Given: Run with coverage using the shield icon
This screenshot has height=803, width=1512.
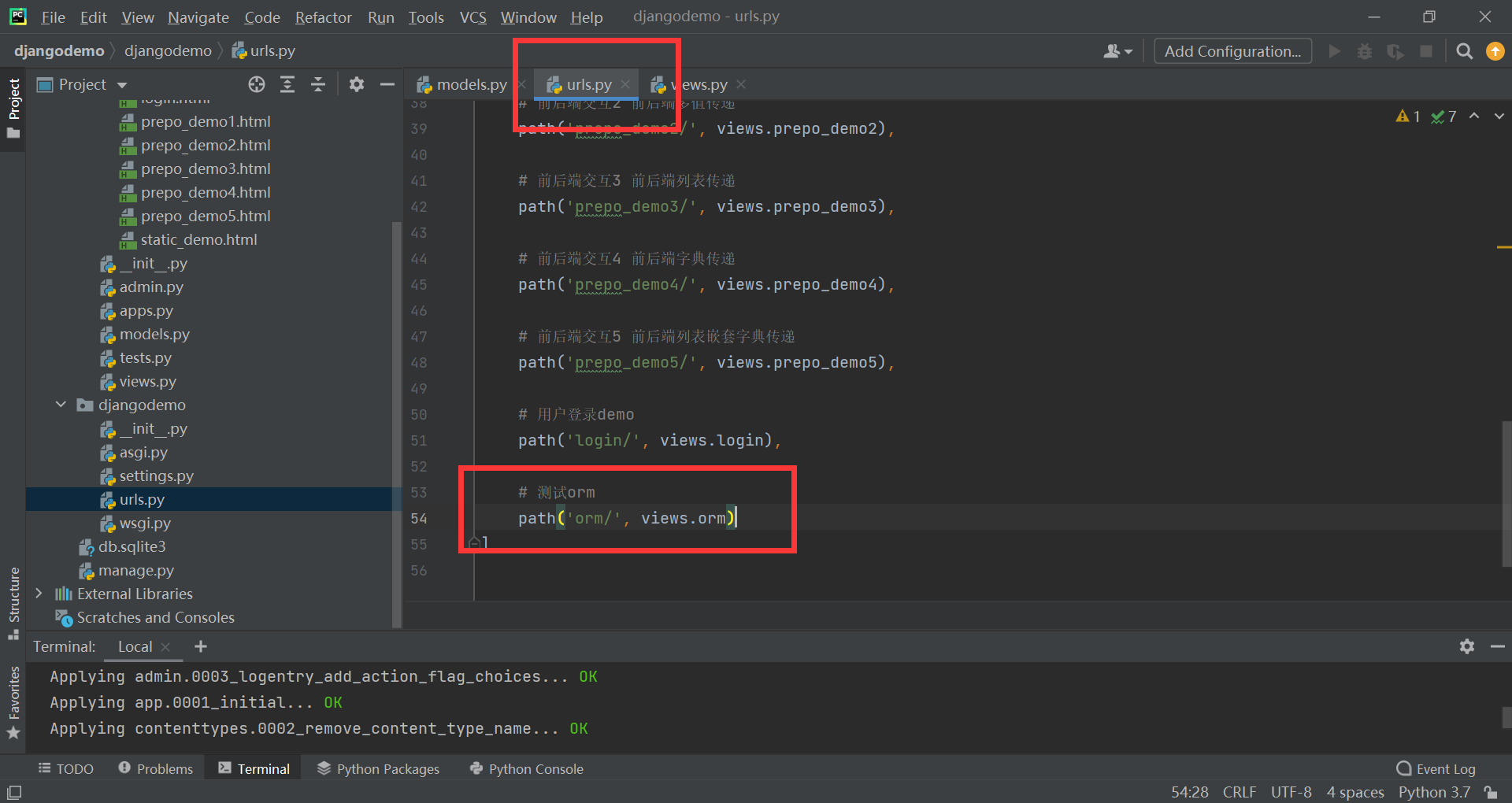Looking at the screenshot, I should click(x=1395, y=50).
